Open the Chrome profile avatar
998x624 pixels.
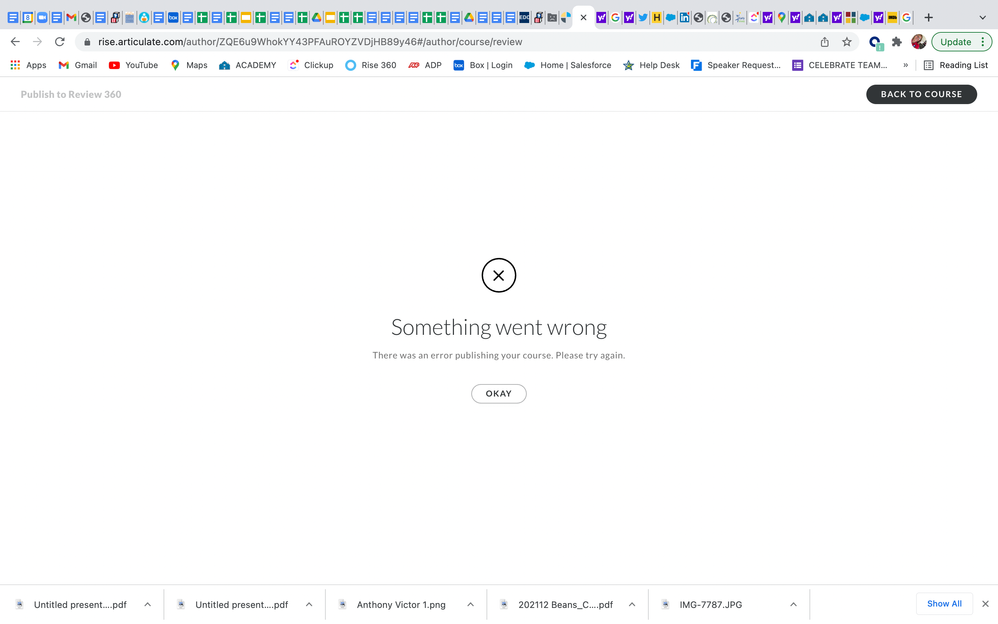[x=918, y=42]
